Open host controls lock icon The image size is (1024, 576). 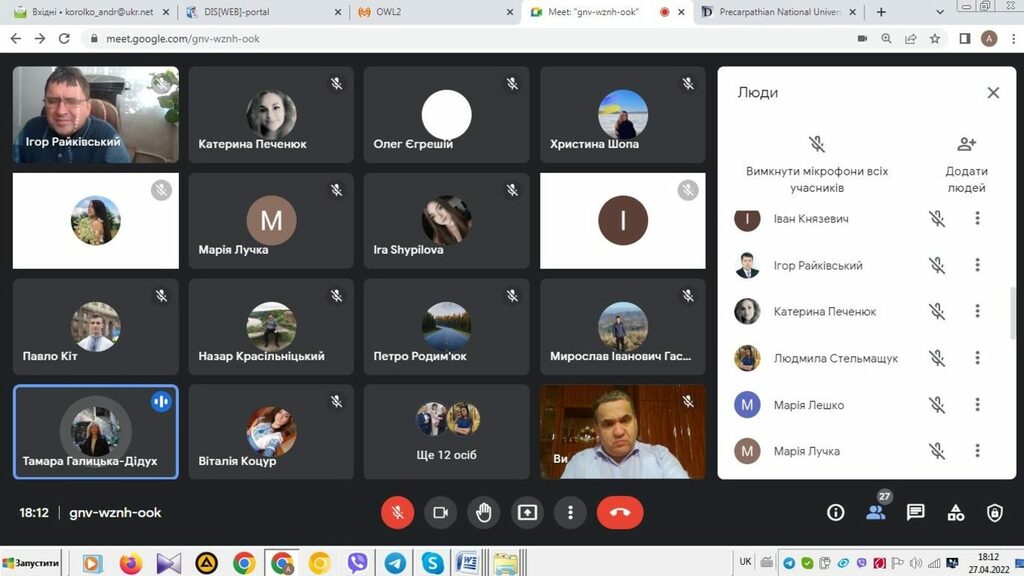[x=995, y=512]
